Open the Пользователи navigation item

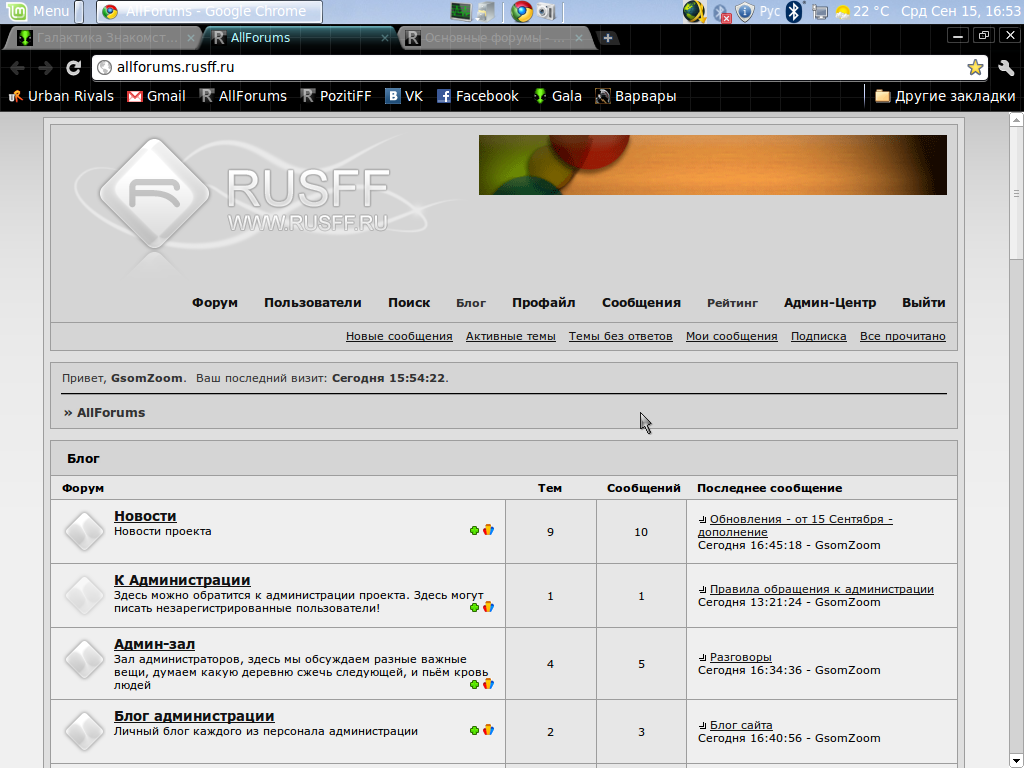click(313, 303)
